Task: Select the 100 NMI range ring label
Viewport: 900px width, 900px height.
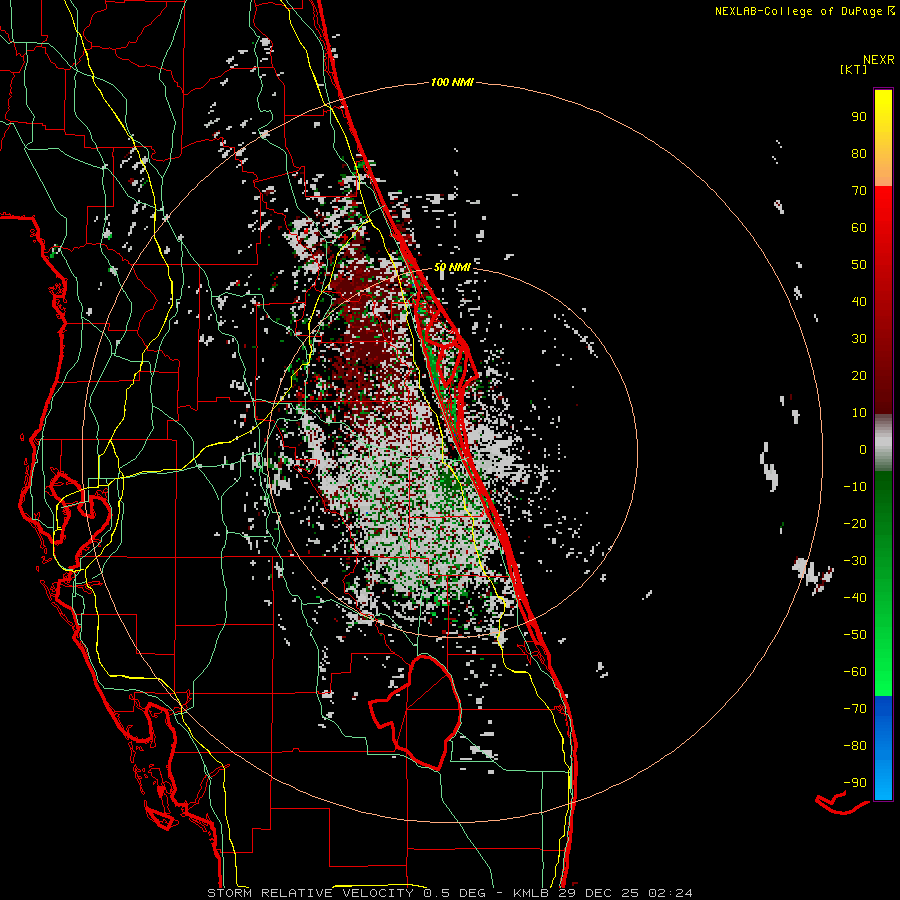Action: [452, 83]
